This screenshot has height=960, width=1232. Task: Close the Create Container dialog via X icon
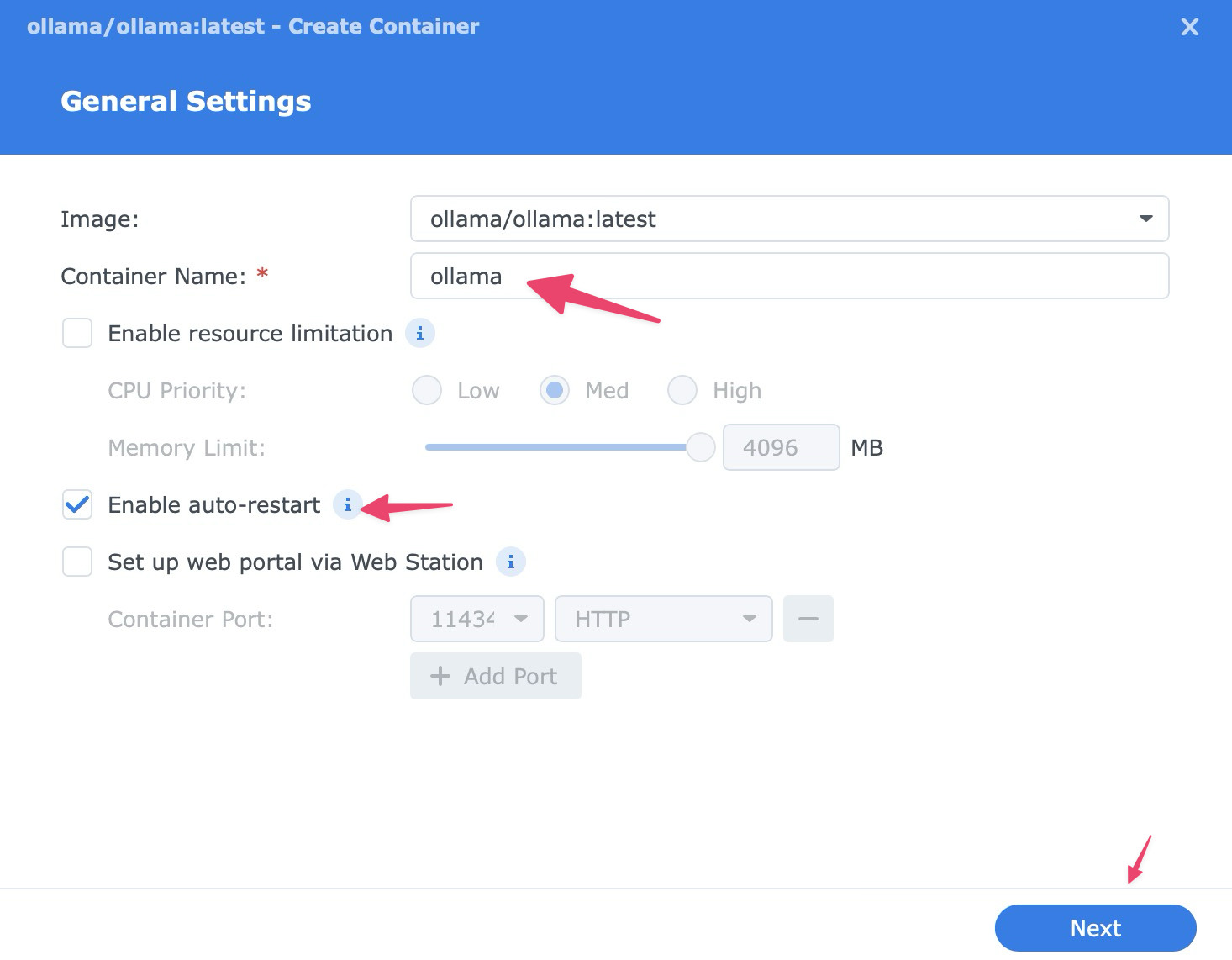click(1189, 26)
